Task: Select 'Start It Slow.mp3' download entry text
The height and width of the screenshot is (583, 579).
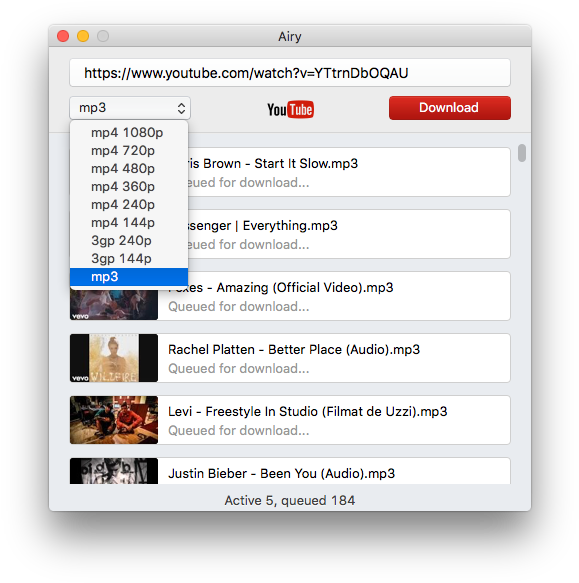Action: [x=306, y=164]
